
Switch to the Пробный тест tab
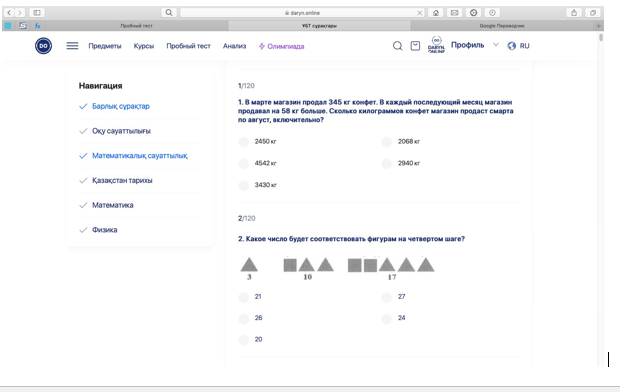[x=136, y=26]
